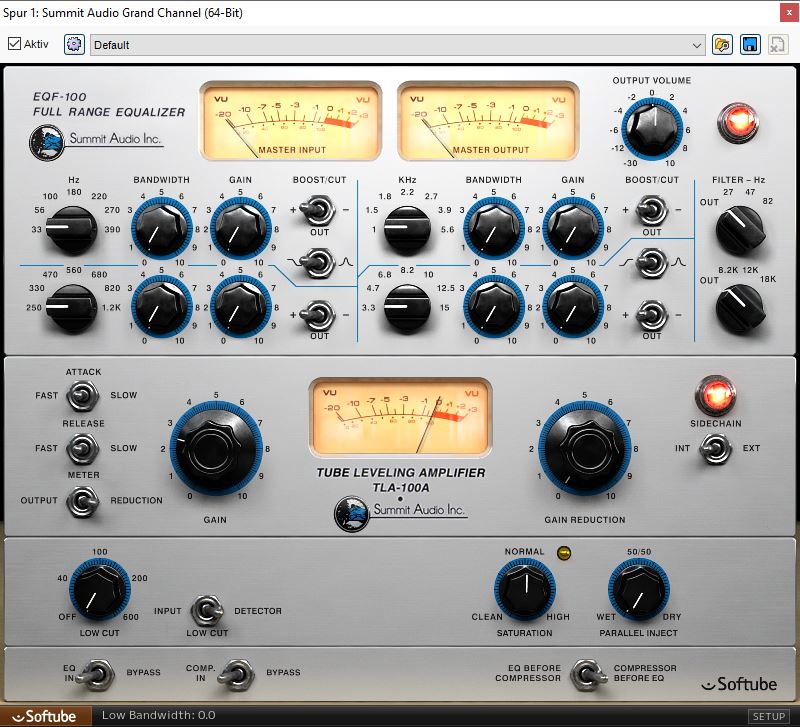Click the red EQ power lamp
This screenshot has width=800, height=727.
tap(738, 122)
